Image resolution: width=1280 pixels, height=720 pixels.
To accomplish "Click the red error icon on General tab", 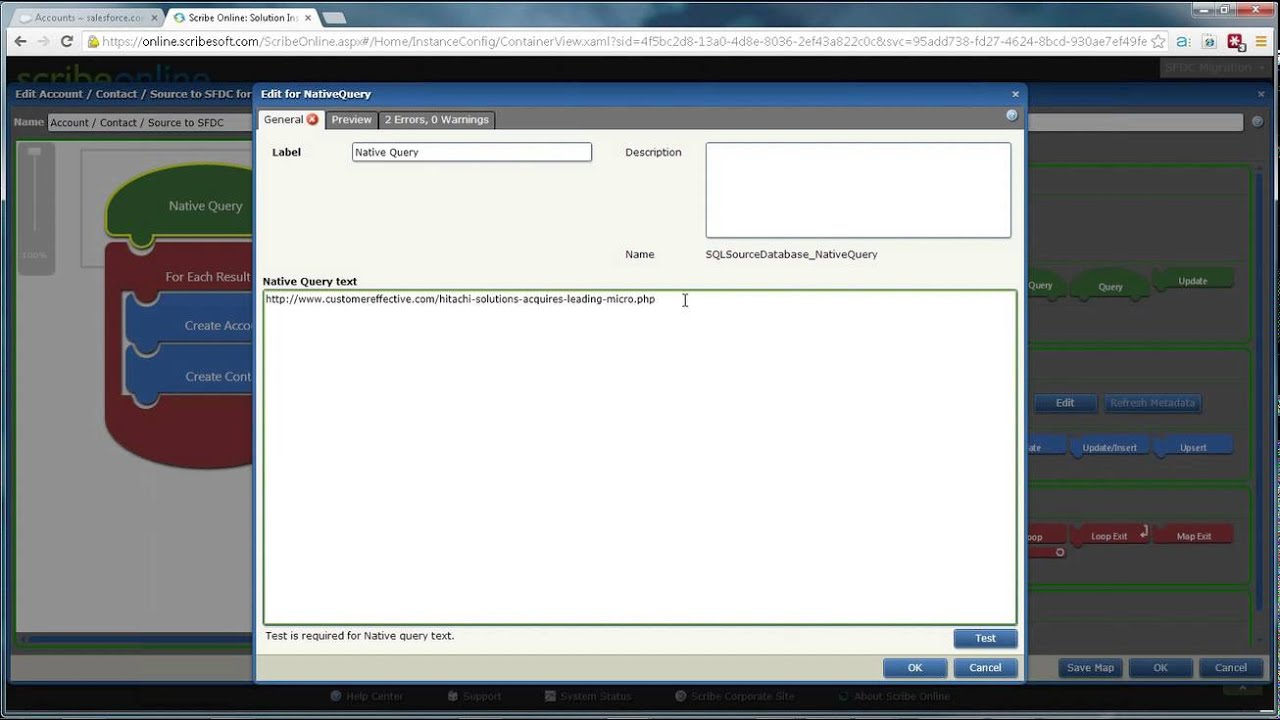I will [x=313, y=119].
